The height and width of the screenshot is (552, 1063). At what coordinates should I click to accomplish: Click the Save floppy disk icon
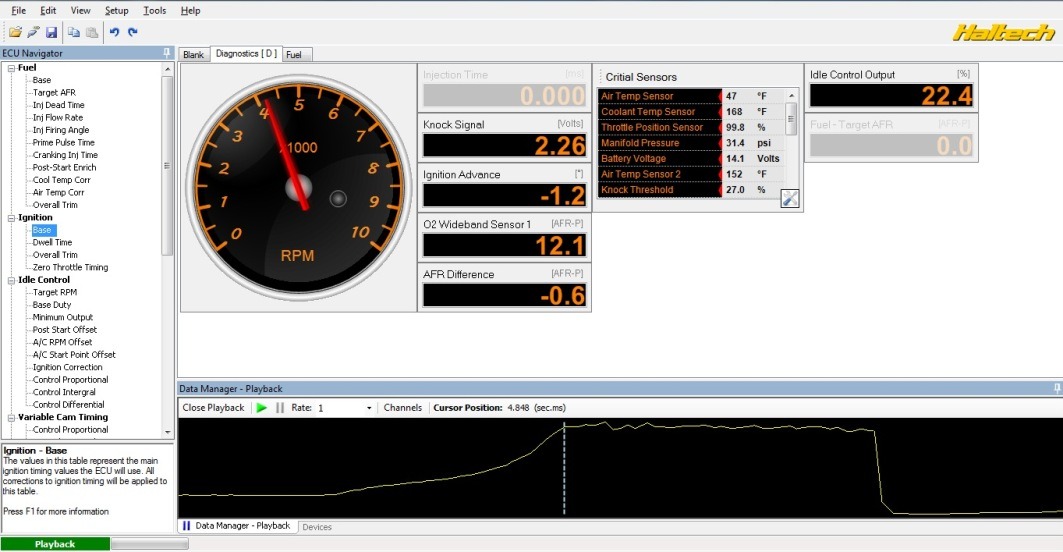tap(51, 32)
